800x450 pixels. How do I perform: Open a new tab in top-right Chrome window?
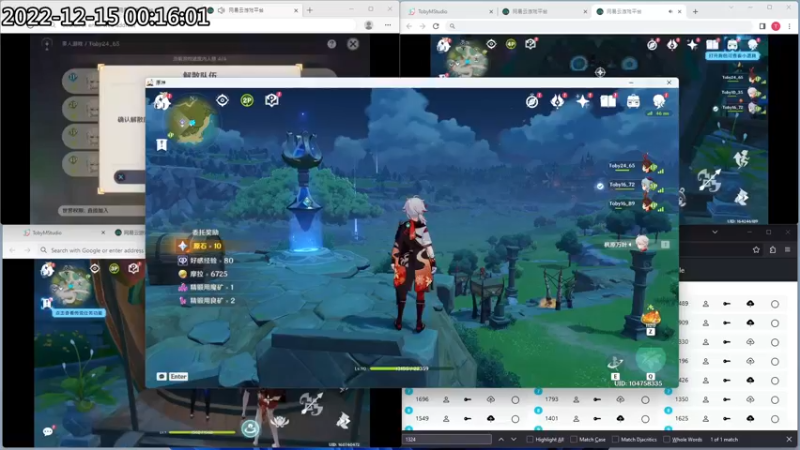695,11
